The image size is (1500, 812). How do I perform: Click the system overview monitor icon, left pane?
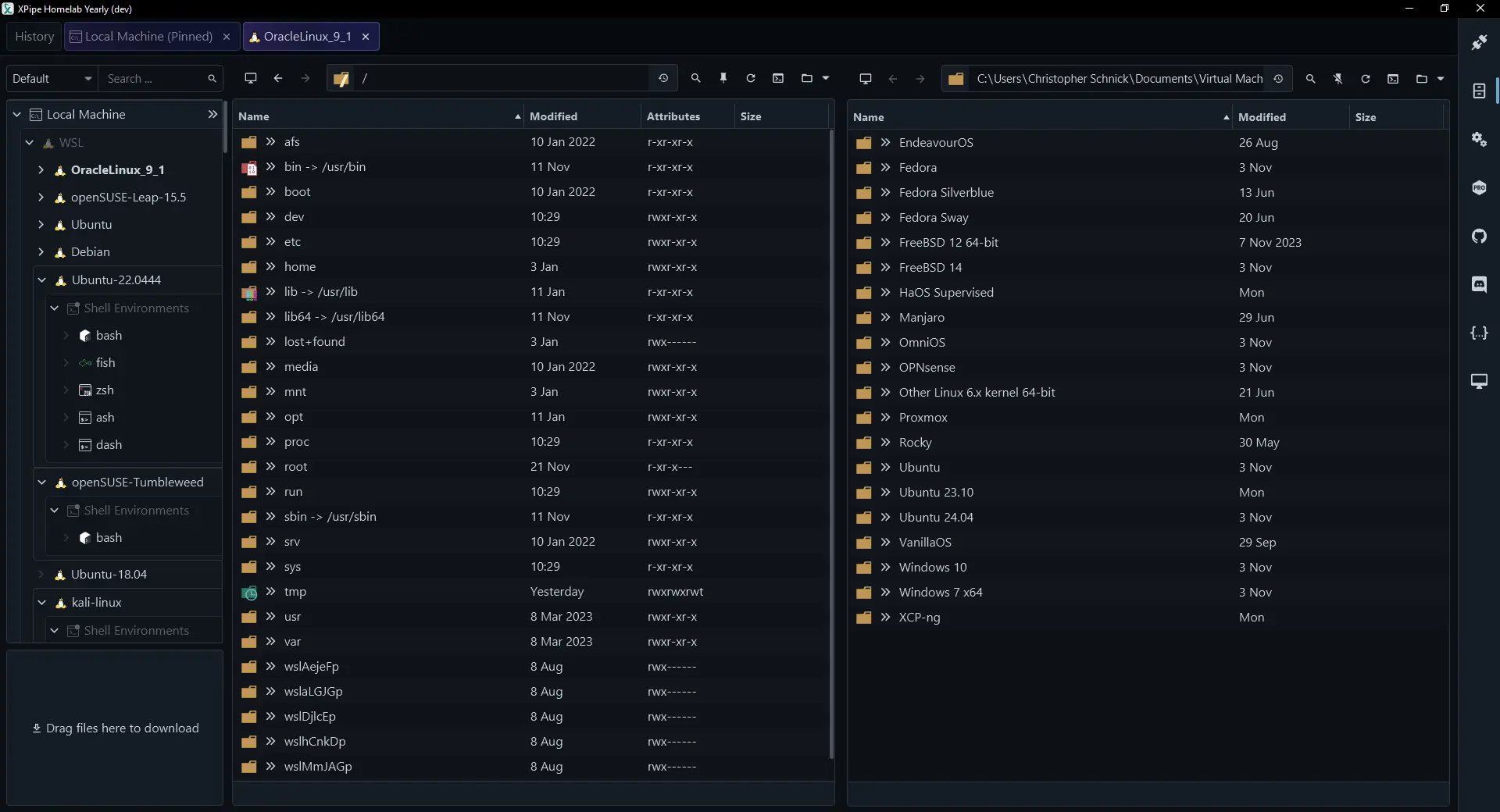251,78
